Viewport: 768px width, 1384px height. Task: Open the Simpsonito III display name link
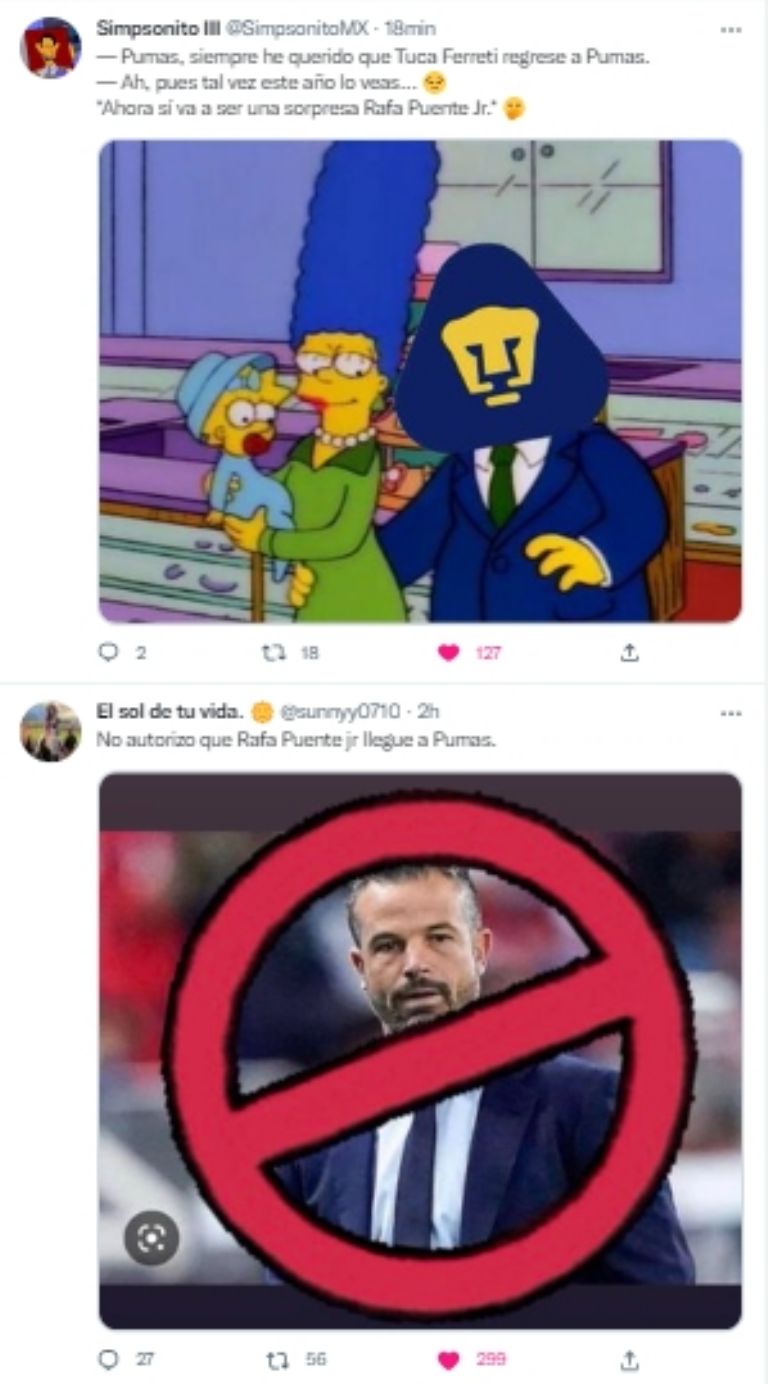[x=152, y=29]
